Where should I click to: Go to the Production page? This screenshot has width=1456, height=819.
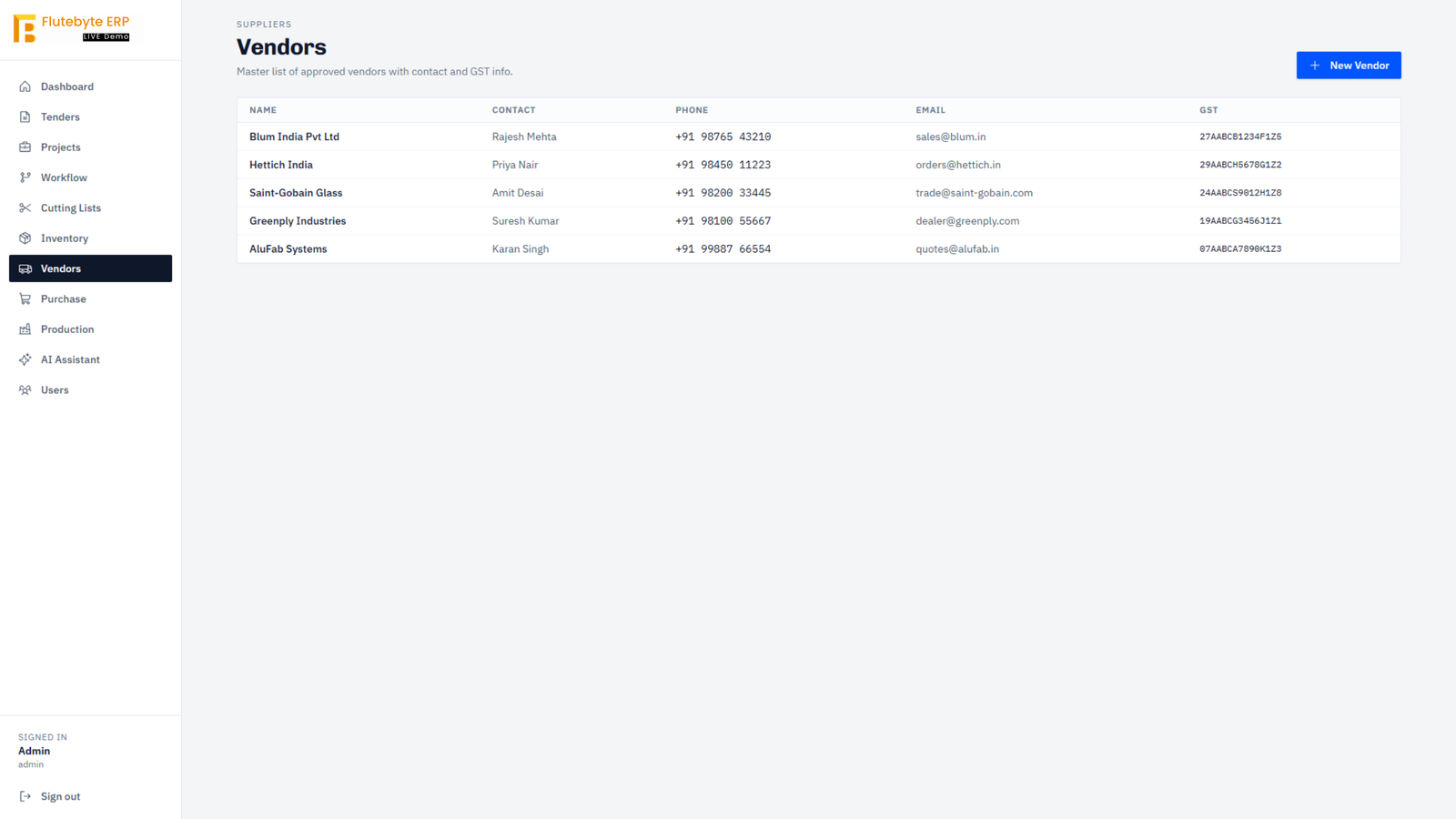pyautogui.click(x=90, y=329)
